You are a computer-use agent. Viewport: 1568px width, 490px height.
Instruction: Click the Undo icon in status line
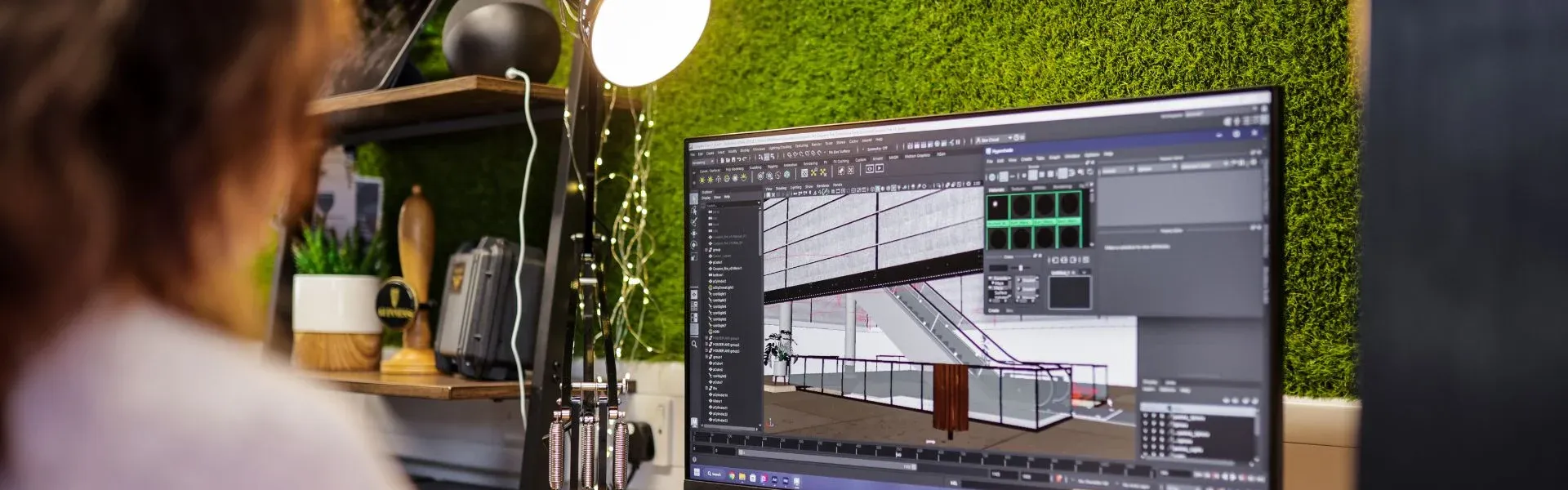739,159
